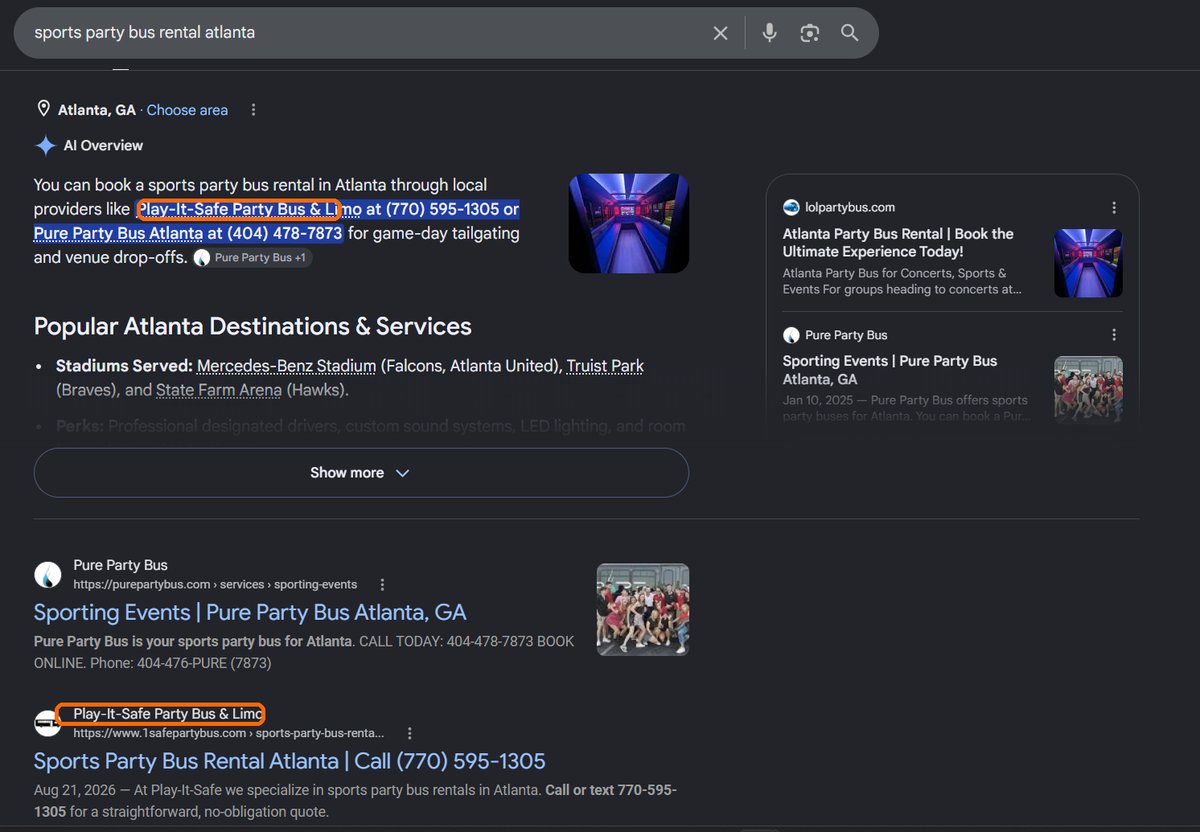1200x832 pixels.
Task: Open purepartybus.com result three-dot menu
Action: point(382,585)
